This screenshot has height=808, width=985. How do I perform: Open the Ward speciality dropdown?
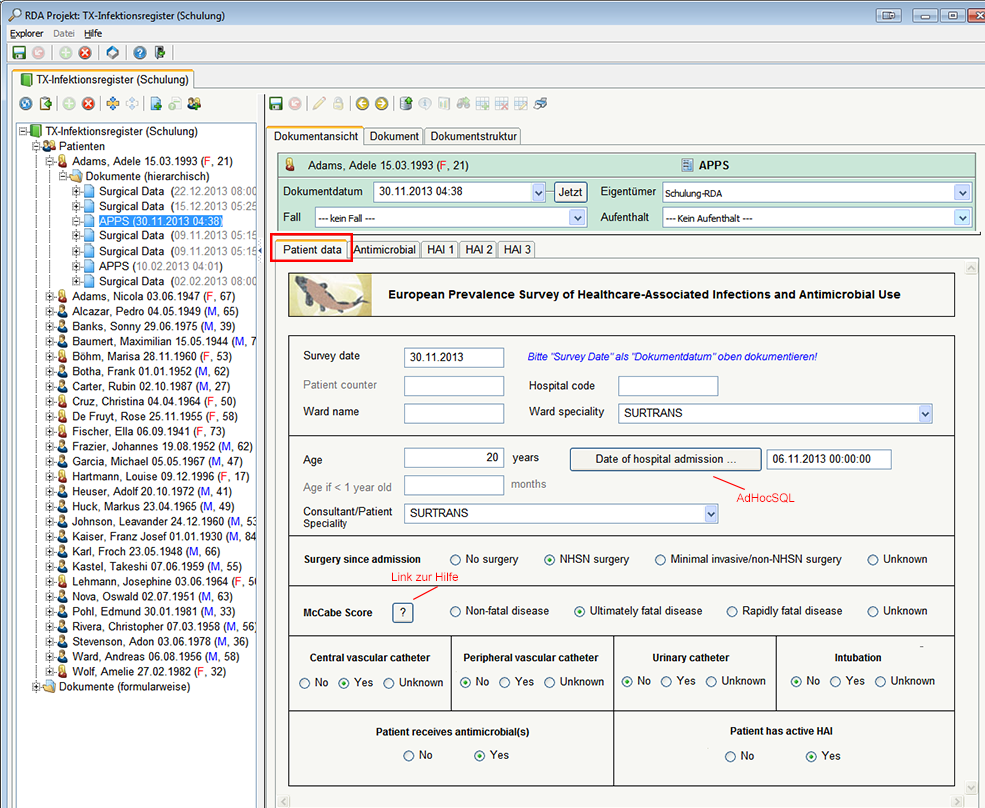[x=925, y=414]
